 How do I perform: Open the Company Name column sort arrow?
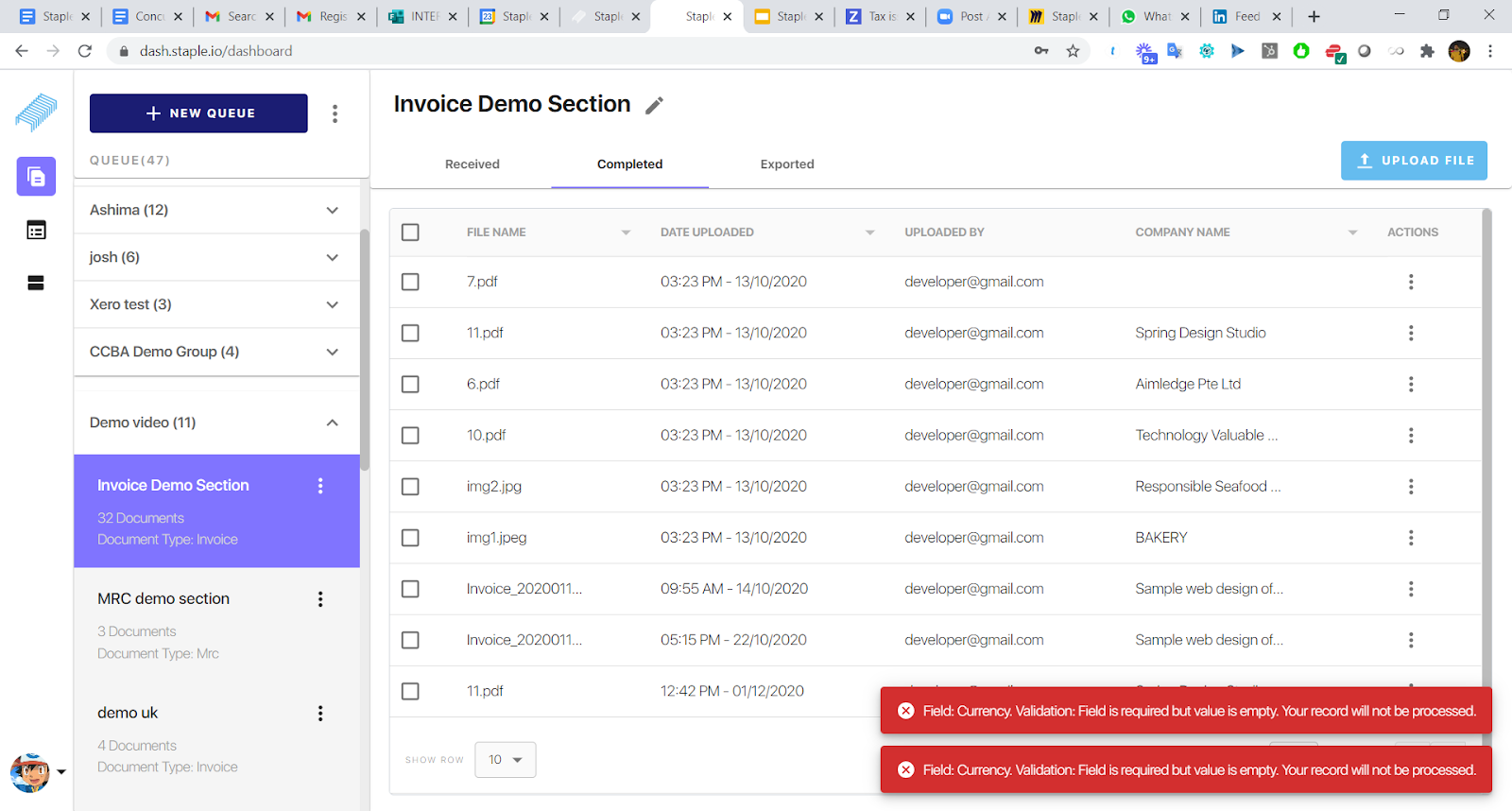coord(1352,233)
